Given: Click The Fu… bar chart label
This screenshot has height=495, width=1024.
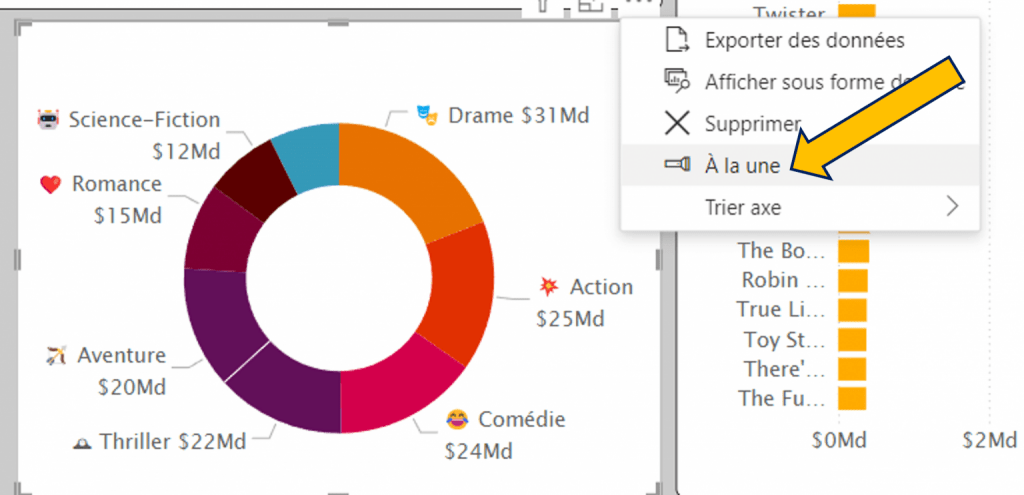Looking at the screenshot, I should [x=782, y=398].
